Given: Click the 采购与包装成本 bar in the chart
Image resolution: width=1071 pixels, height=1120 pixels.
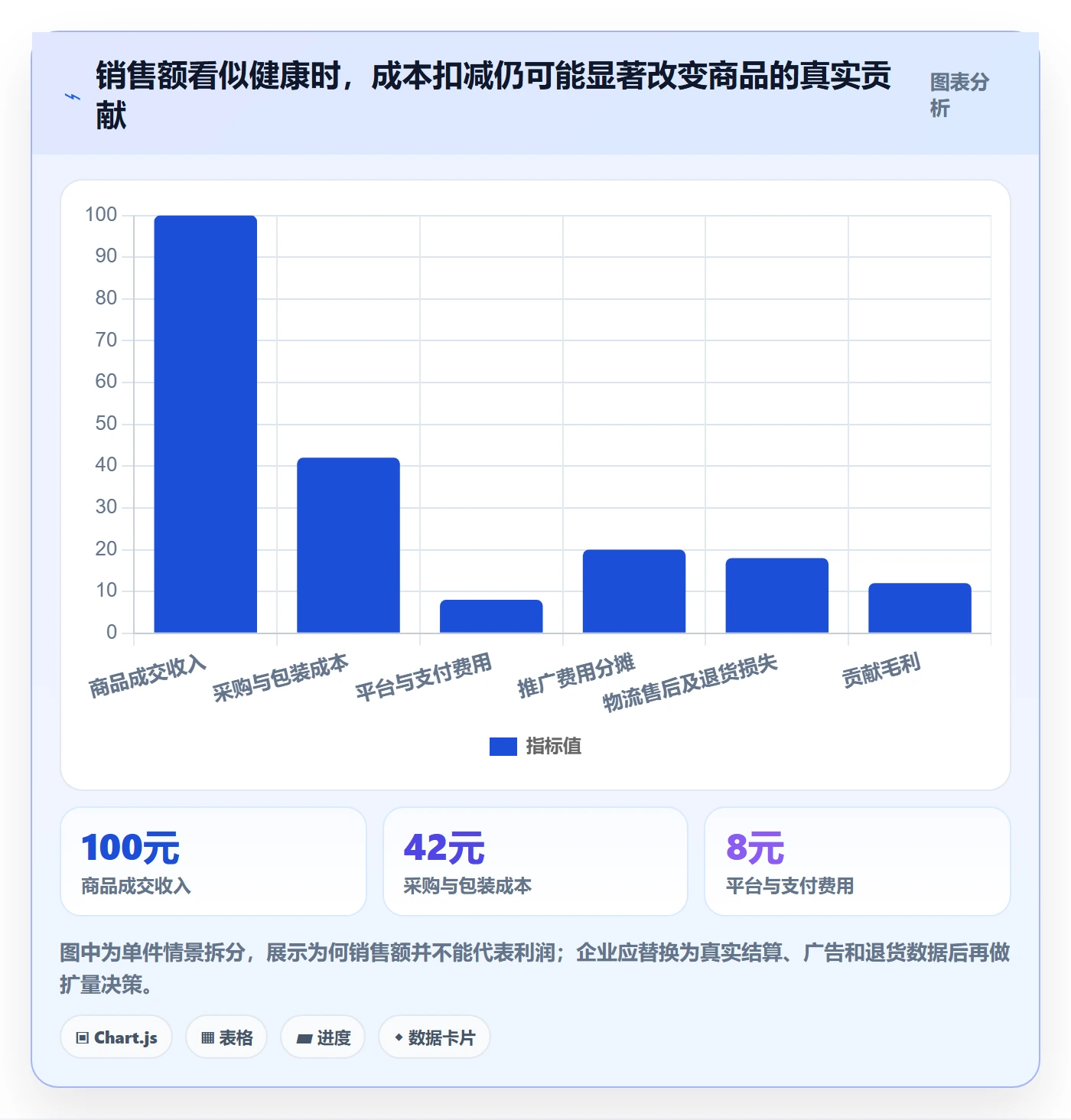Looking at the screenshot, I should 348,545.
